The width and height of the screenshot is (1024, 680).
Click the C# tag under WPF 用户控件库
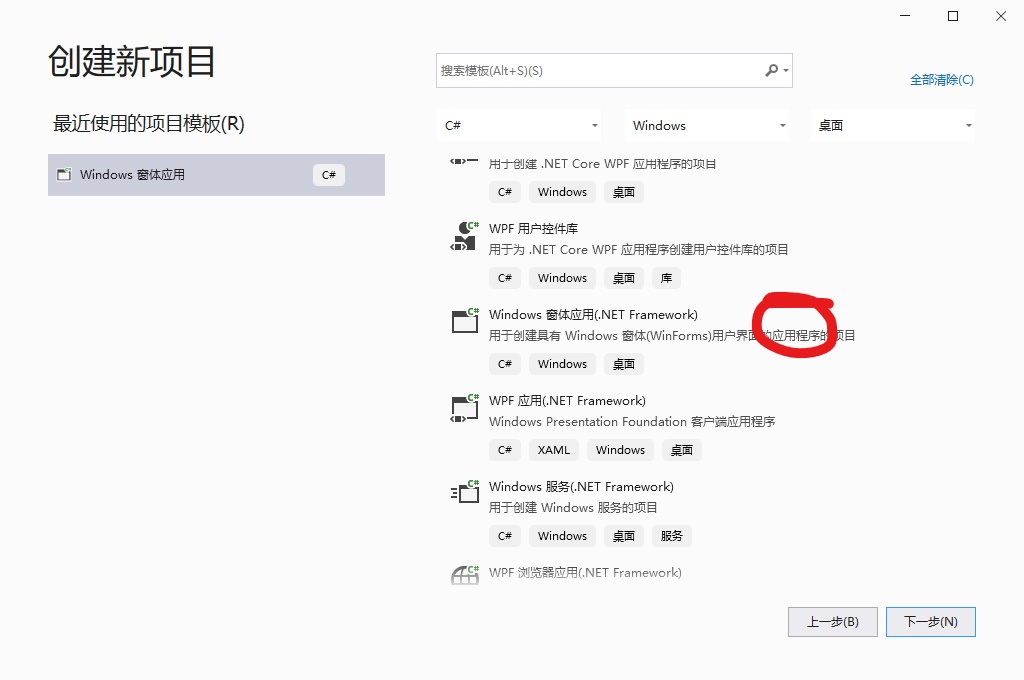pyautogui.click(x=505, y=278)
